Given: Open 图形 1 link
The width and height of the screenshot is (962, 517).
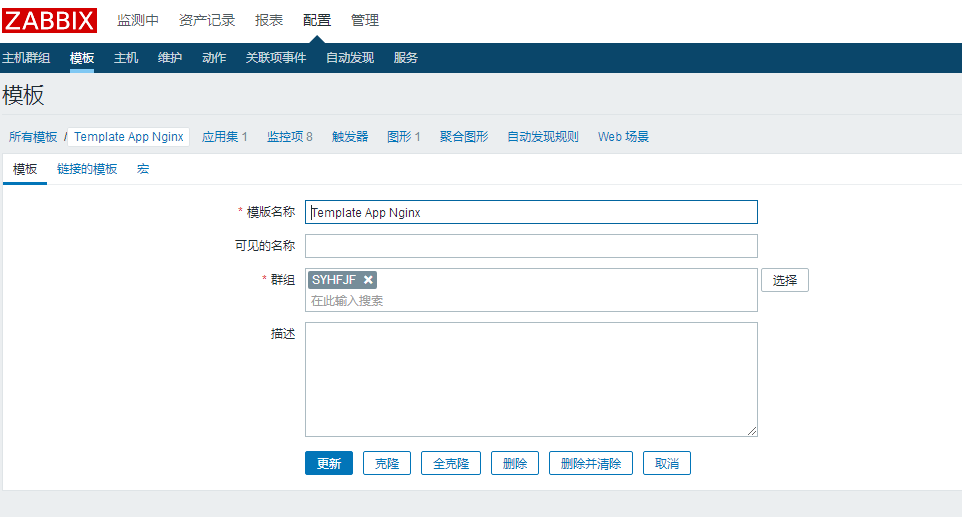Looking at the screenshot, I should 404,137.
